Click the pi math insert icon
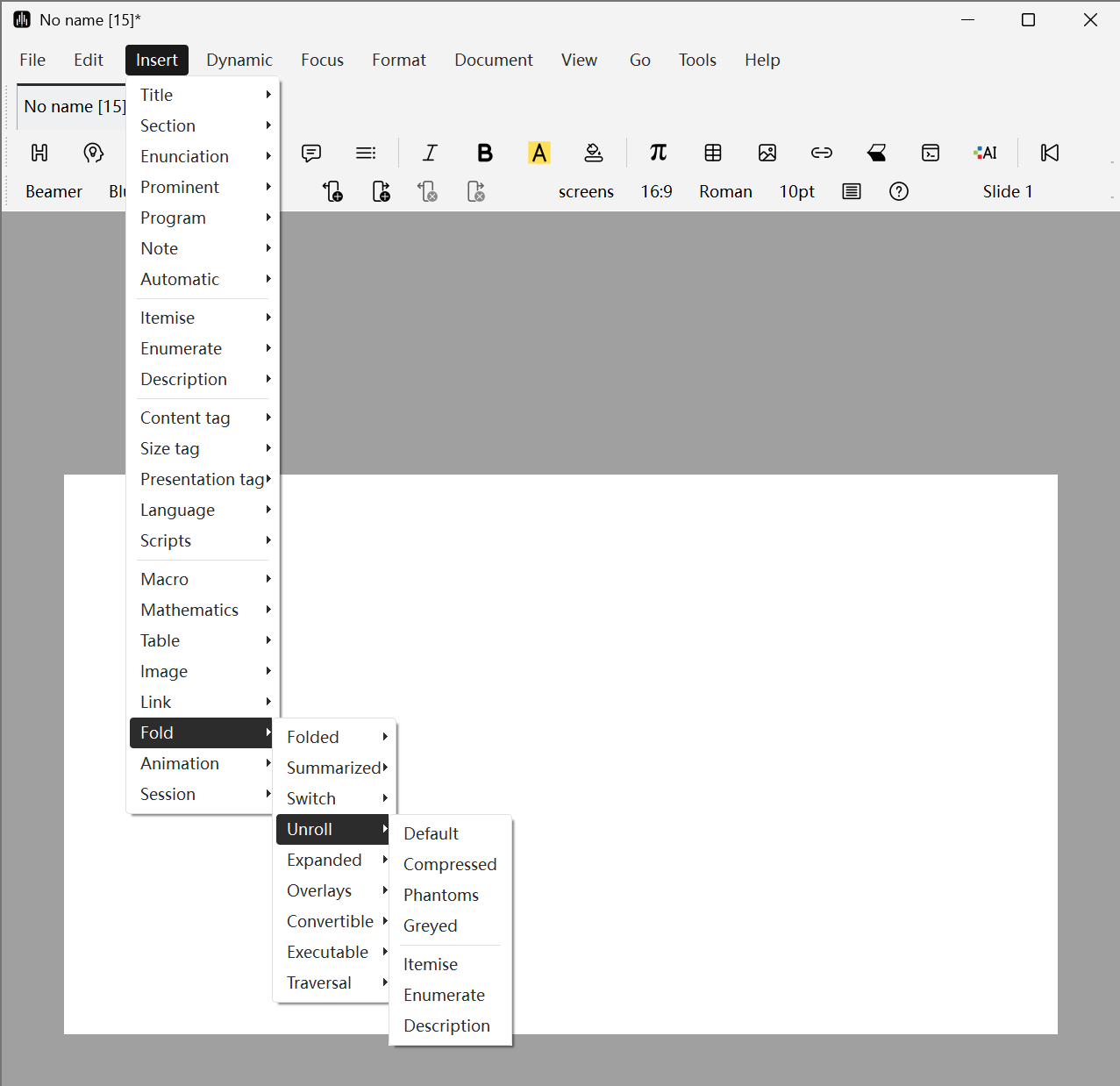 [x=658, y=153]
